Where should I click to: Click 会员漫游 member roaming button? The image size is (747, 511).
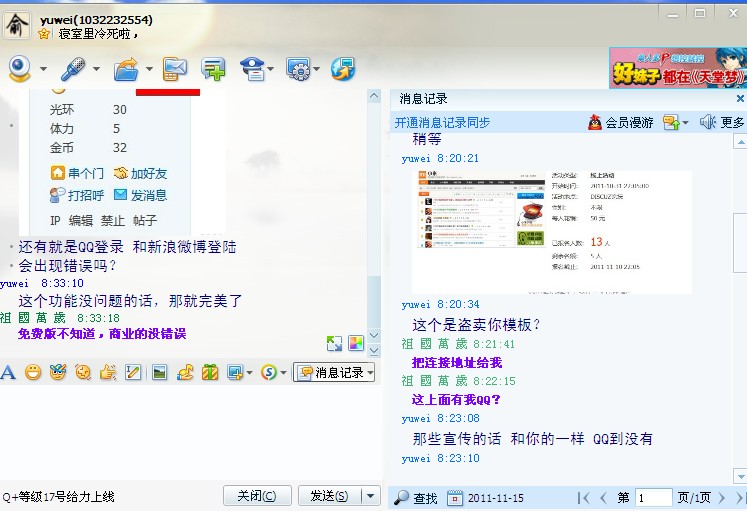click(620, 122)
